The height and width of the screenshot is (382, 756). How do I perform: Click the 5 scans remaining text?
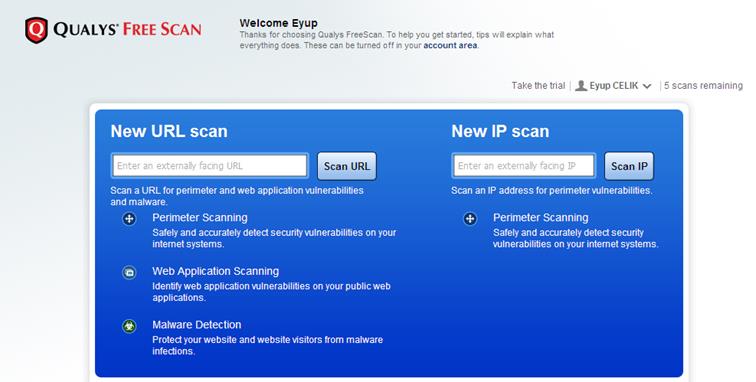(703, 86)
